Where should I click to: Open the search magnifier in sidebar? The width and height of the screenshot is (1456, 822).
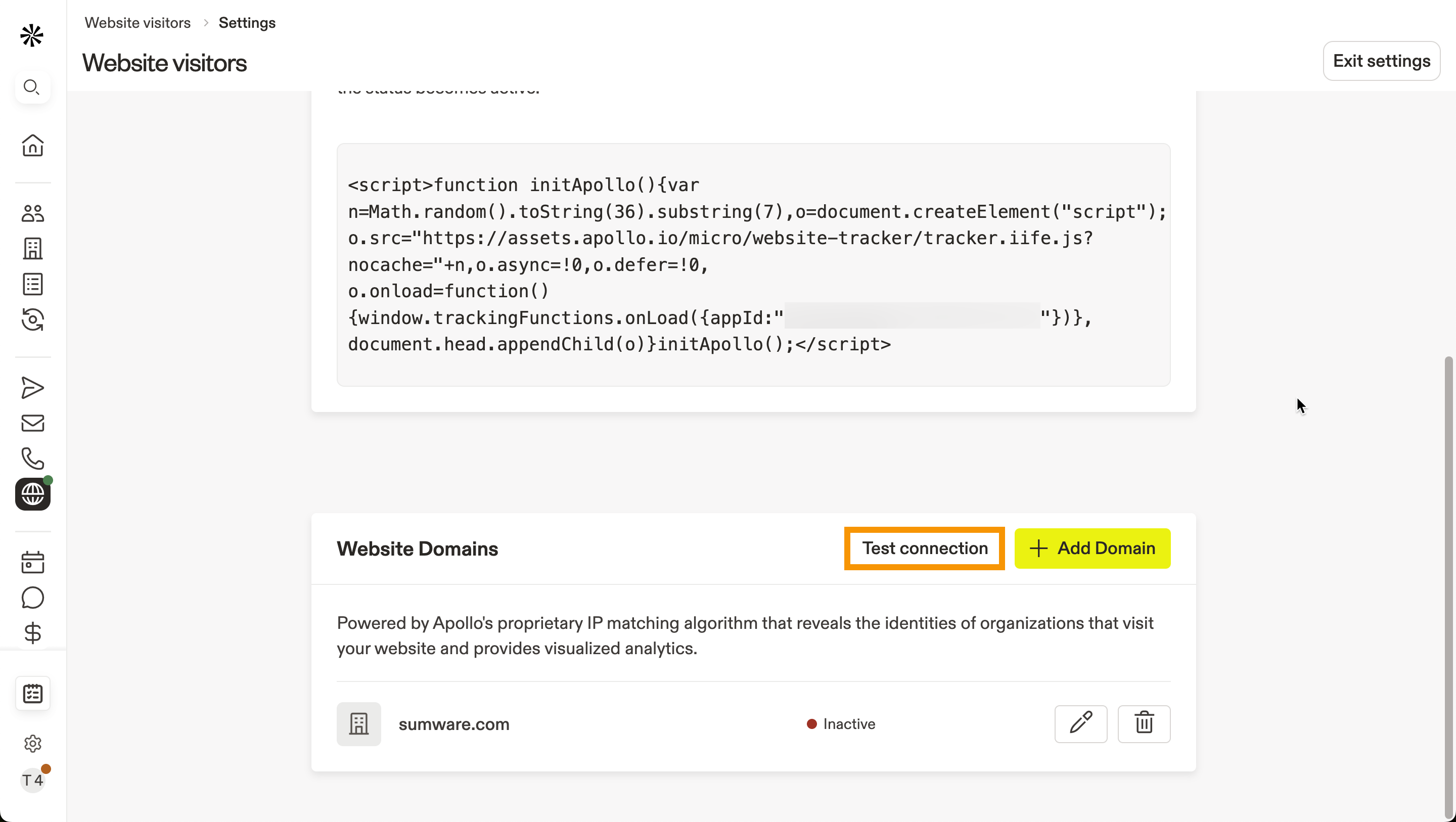tap(32, 87)
